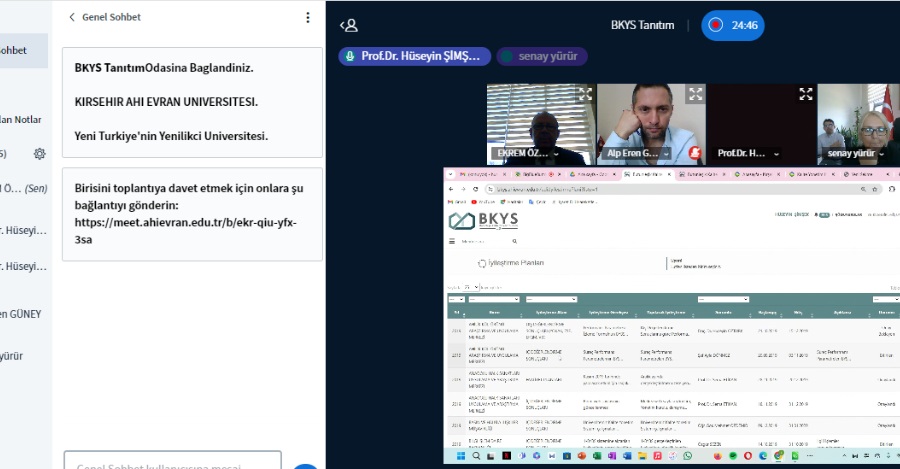The width and height of the screenshot is (900, 469).
Task: Make EKREM ÖZ webcam fullscreen
Action: 585,94
